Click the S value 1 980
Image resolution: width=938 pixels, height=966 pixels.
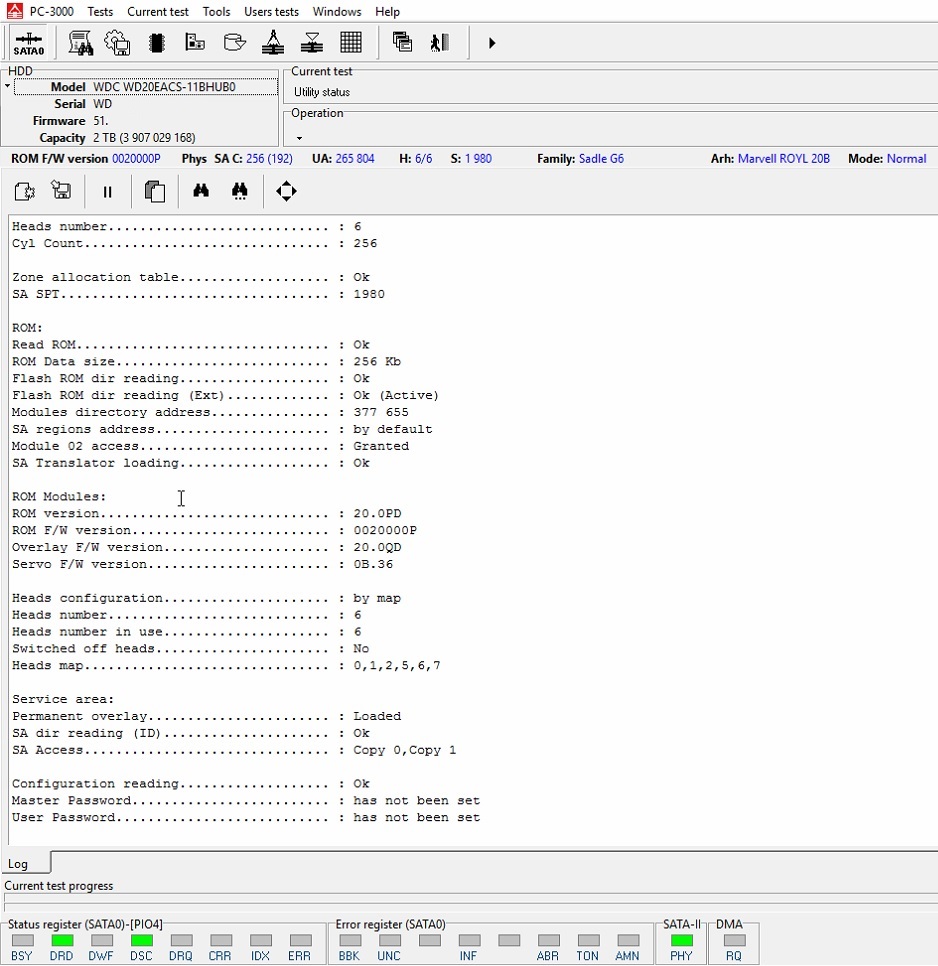479,159
